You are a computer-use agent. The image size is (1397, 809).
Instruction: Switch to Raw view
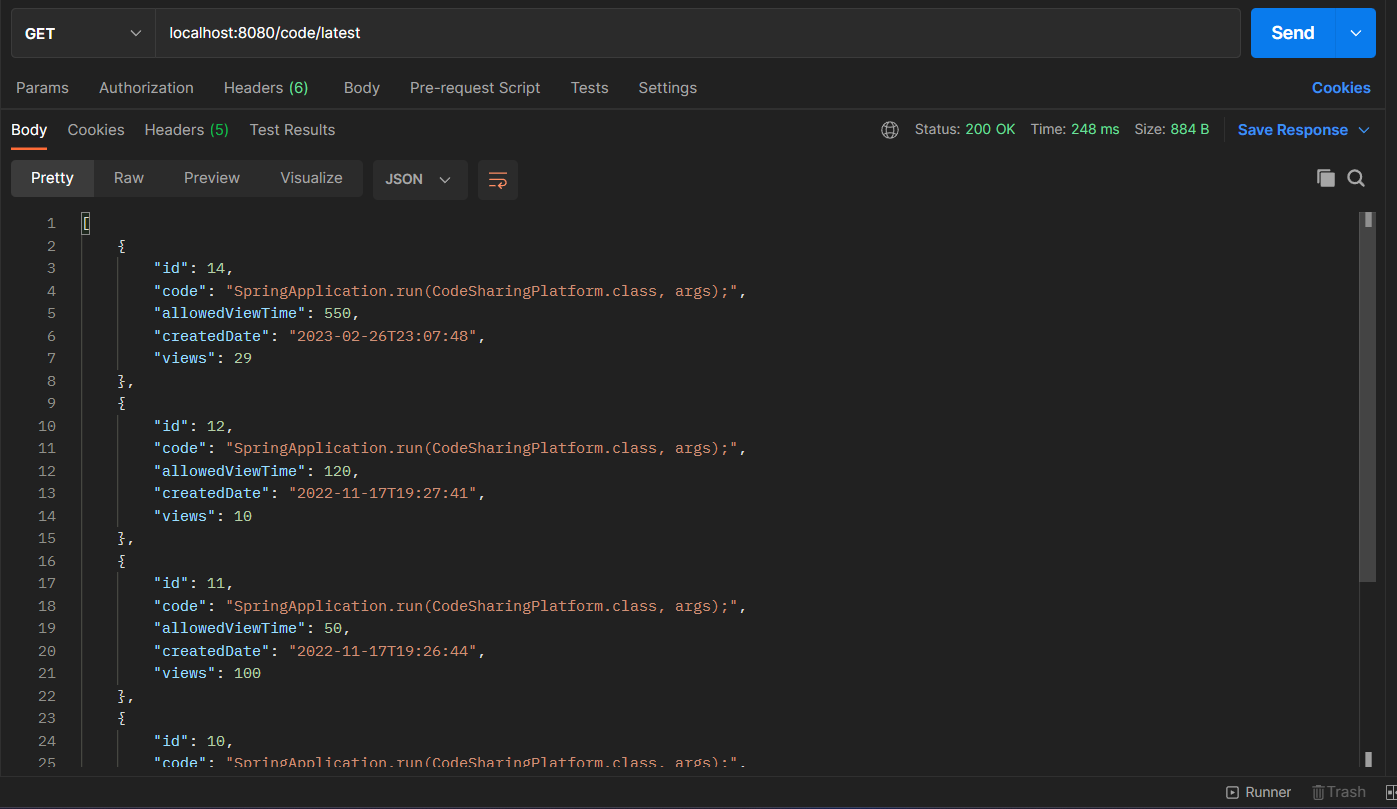point(129,178)
